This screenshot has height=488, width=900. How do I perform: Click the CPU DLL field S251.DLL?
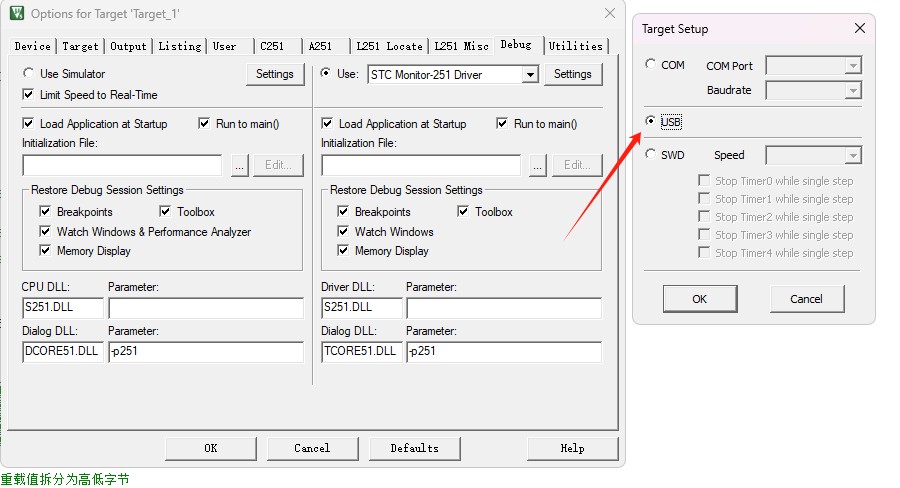(63, 307)
